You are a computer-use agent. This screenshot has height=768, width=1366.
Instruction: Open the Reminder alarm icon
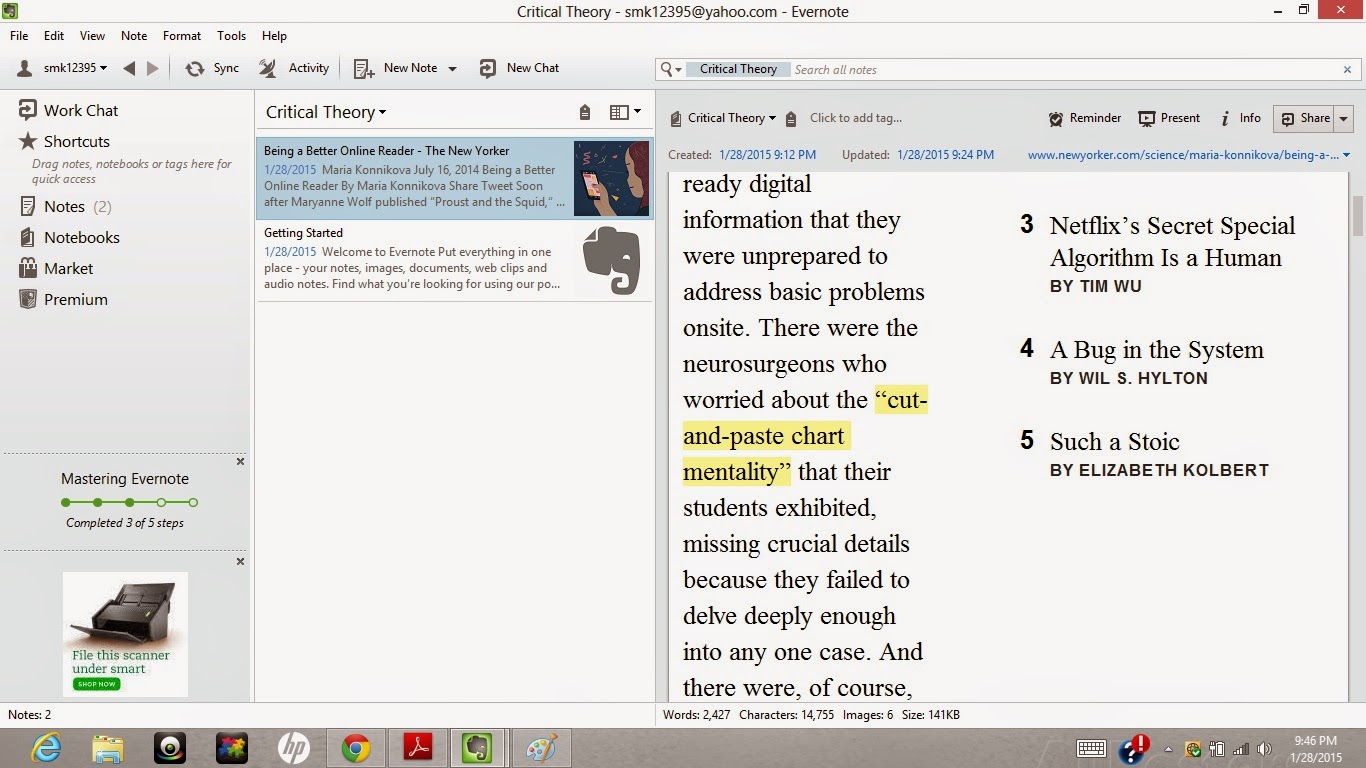pos(1055,118)
